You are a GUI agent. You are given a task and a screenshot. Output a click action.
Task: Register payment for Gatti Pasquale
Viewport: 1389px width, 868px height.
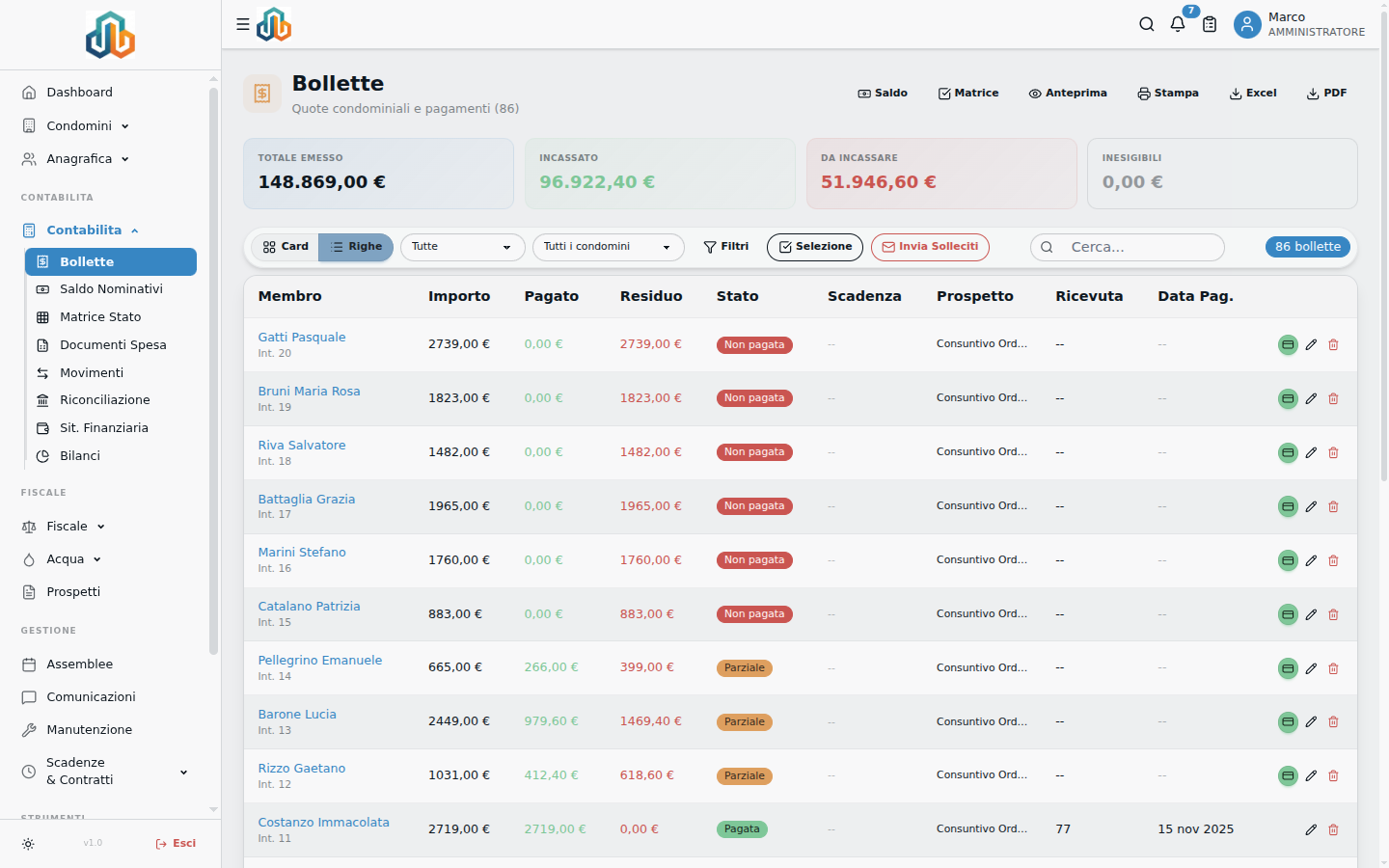(1288, 344)
